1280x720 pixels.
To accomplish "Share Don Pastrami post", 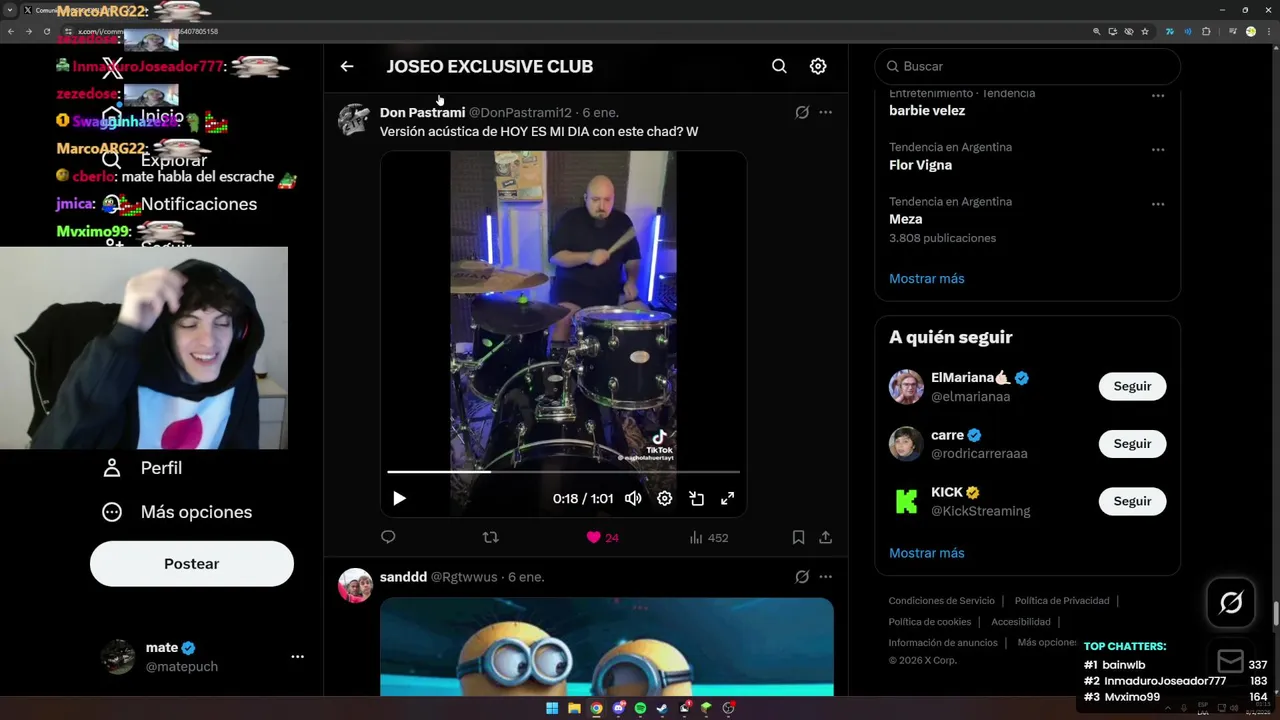I will (825, 537).
